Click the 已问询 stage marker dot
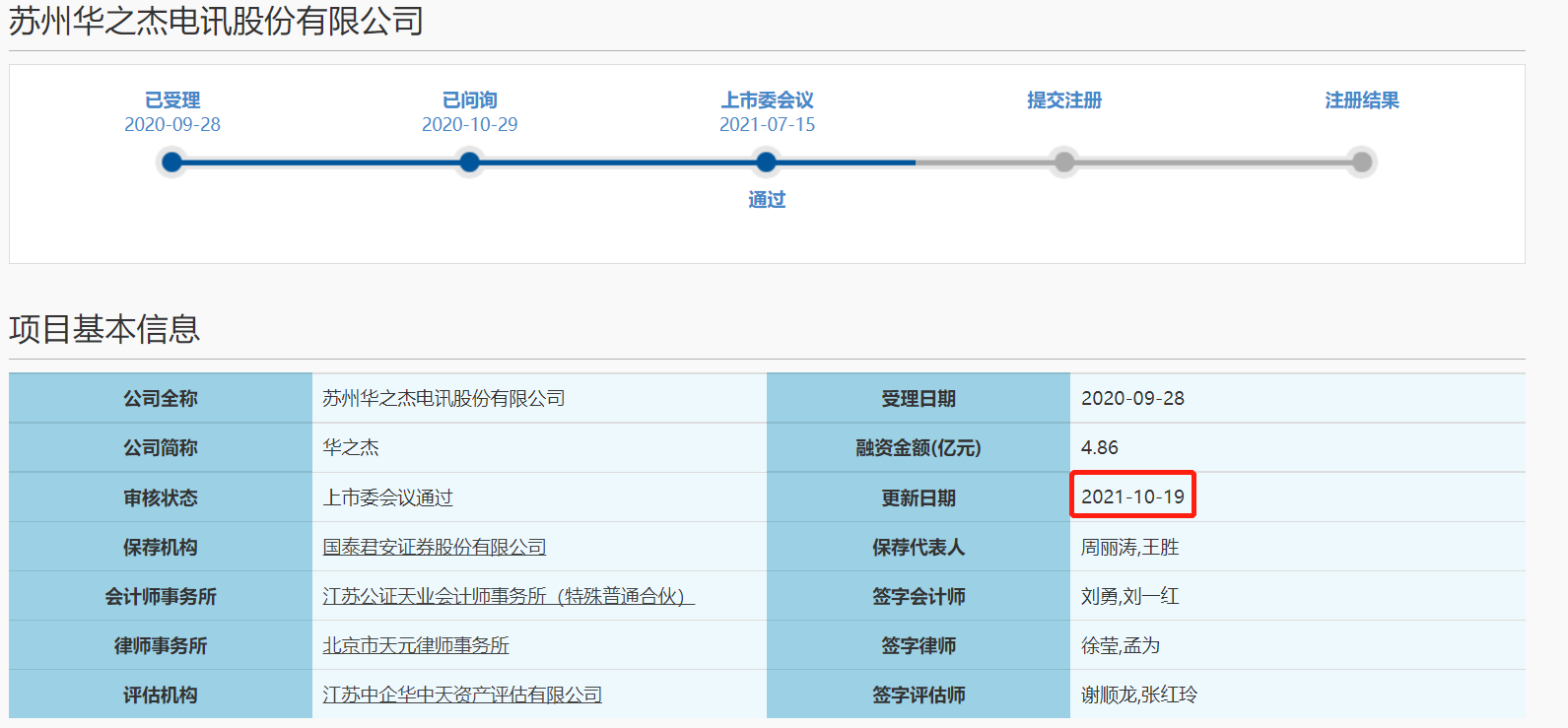The width and height of the screenshot is (1568, 728). (x=470, y=162)
